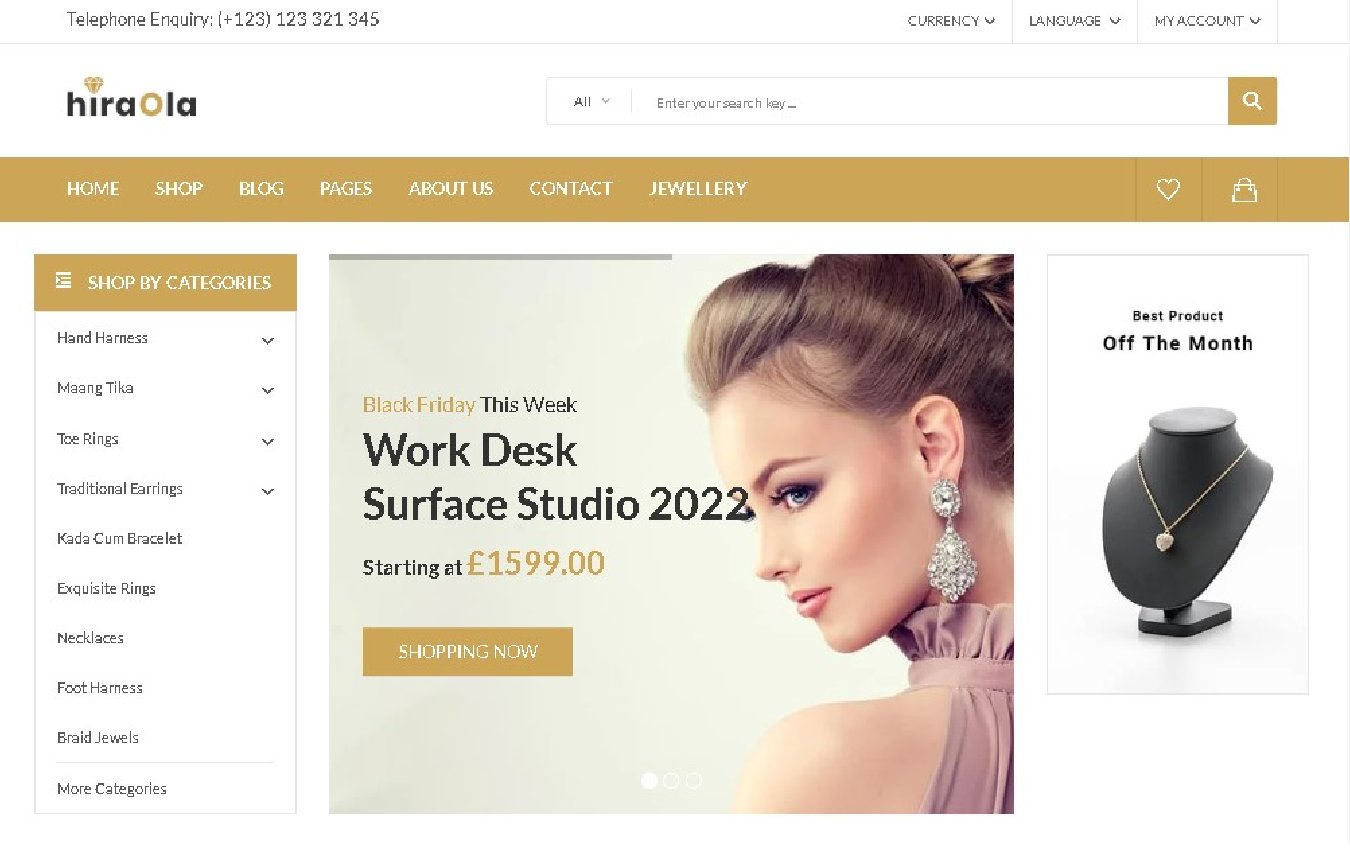Expand the Maang Tika category chevron
Viewport: 1350px width, 850px height.
[267, 391]
